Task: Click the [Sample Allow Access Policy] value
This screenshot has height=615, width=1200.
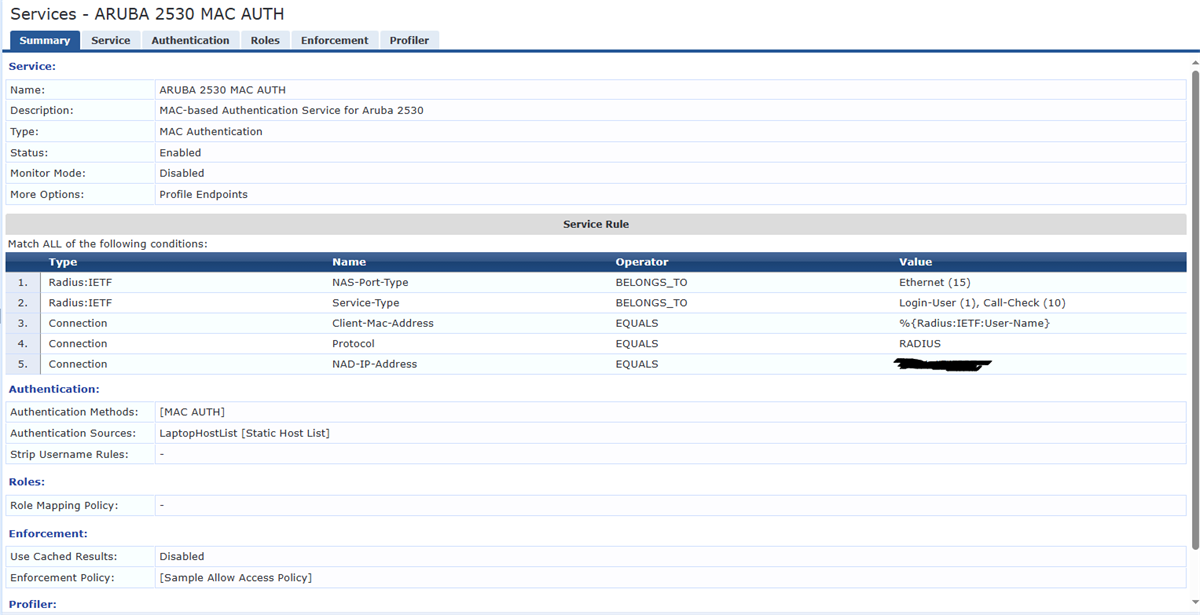Action: (235, 578)
